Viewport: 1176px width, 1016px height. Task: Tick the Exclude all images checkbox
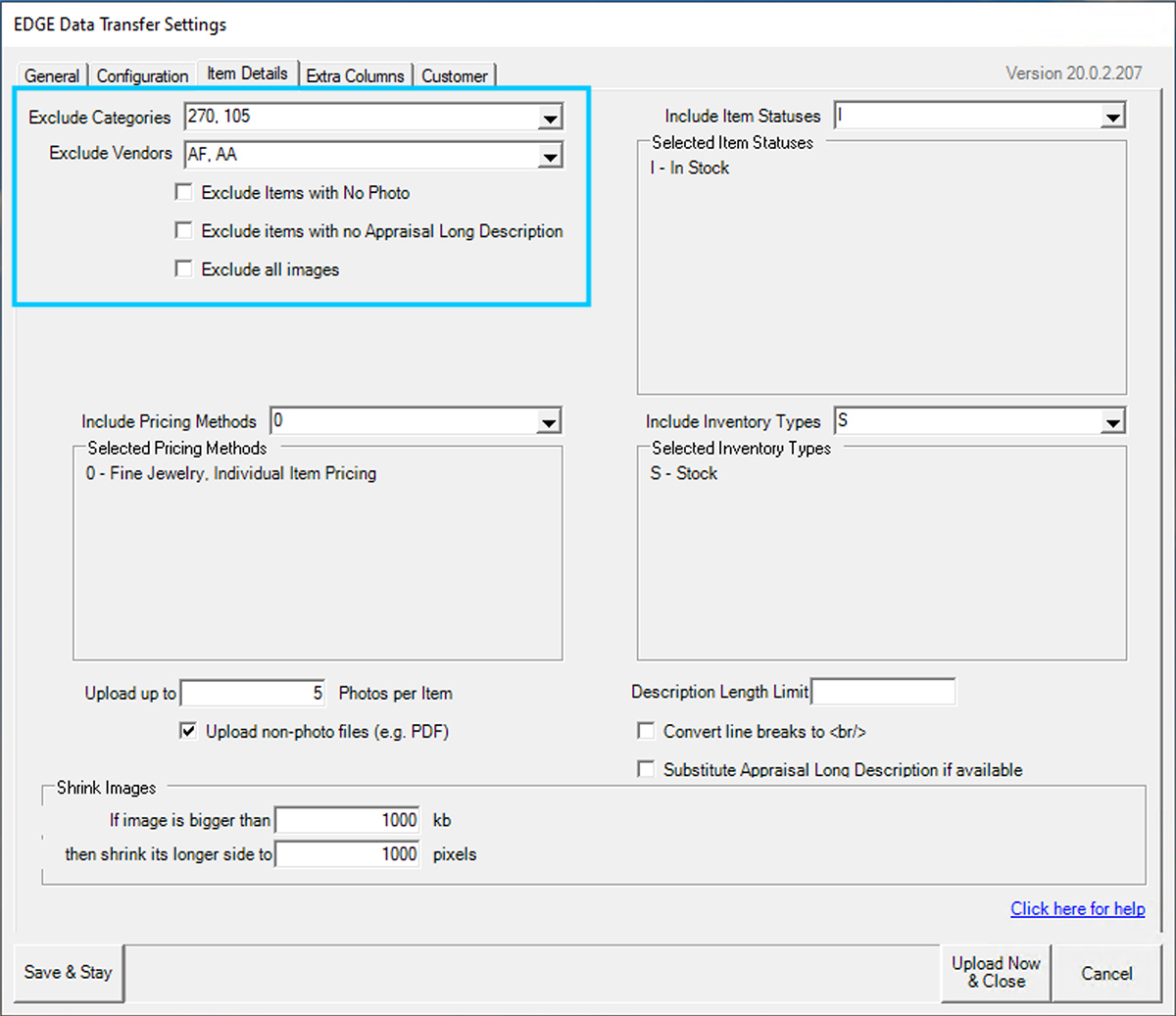(x=183, y=268)
